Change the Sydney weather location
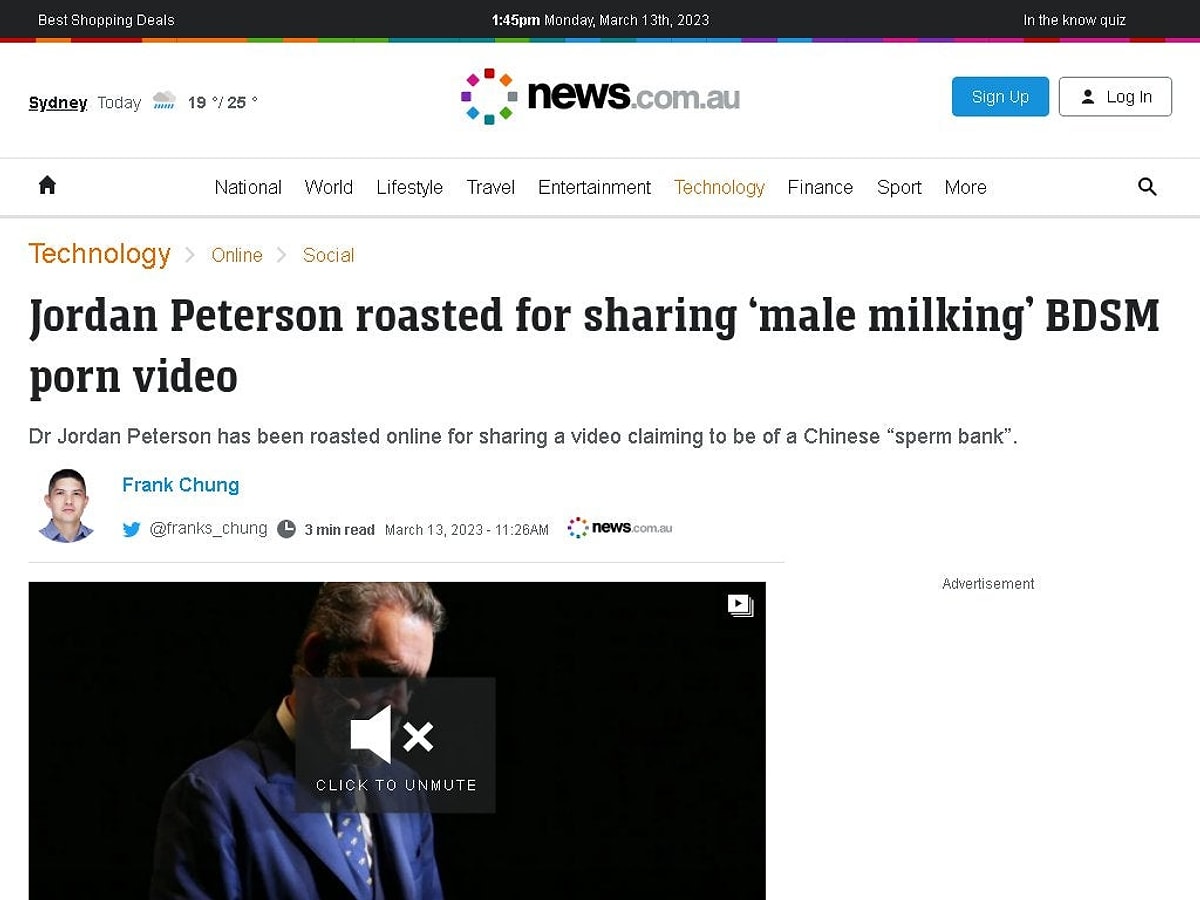The height and width of the screenshot is (900, 1200). (58, 102)
